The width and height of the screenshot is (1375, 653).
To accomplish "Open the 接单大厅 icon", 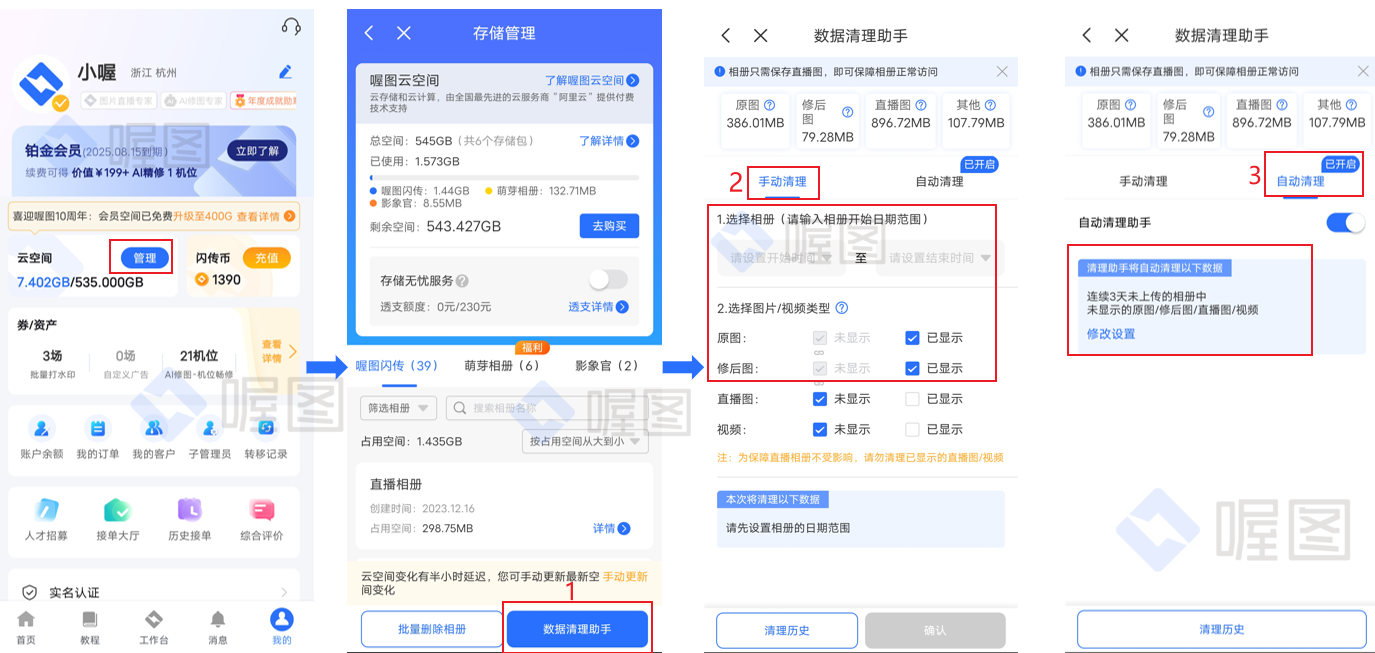I will 118,510.
